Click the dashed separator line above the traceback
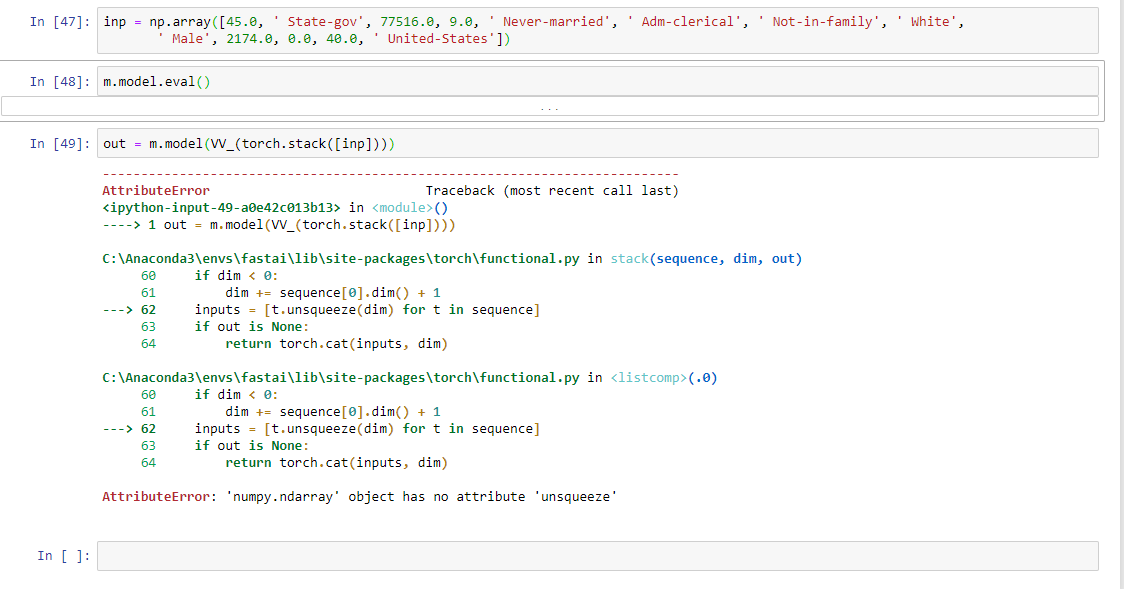 tap(390, 175)
